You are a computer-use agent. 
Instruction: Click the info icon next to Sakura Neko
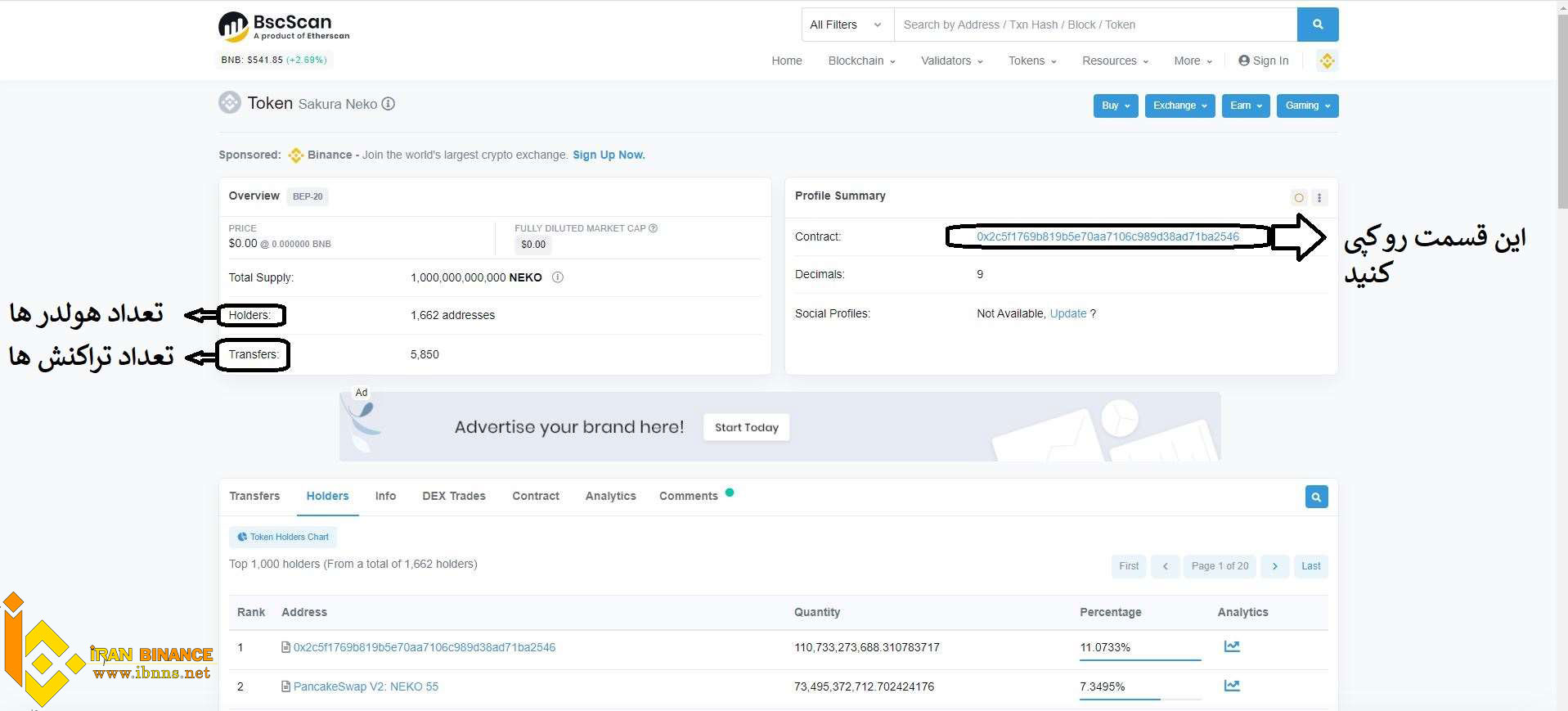pyautogui.click(x=389, y=104)
